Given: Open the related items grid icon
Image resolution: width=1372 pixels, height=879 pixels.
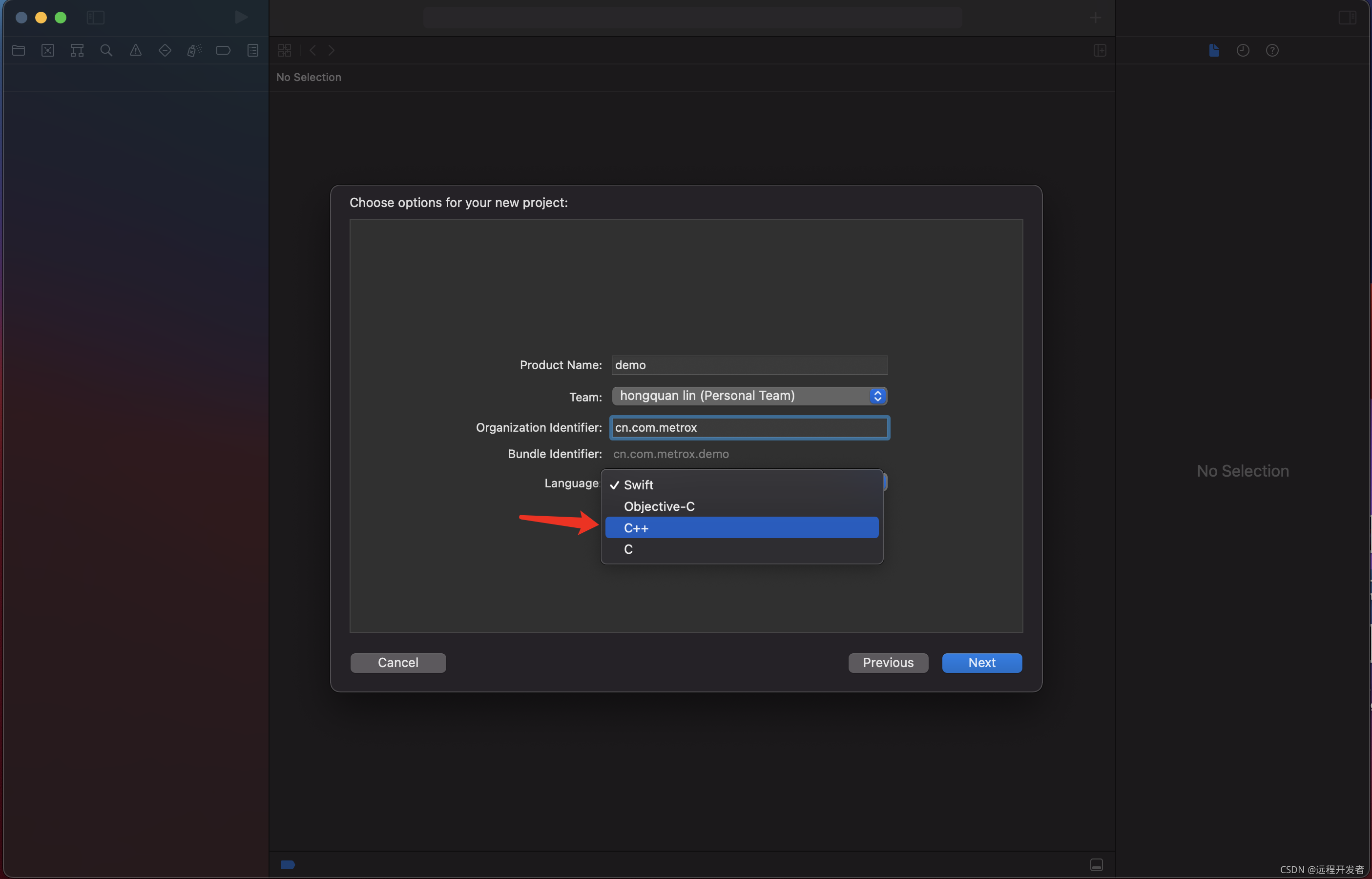Looking at the screenshot, I should (285, 50).
